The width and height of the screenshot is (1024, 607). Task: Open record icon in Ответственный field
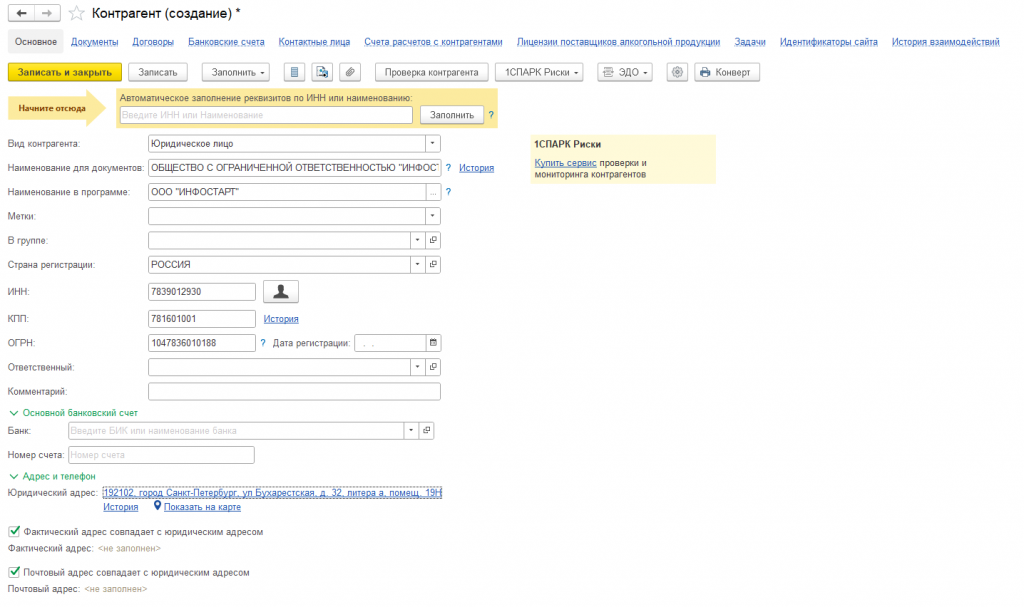[x=433, y=367]
